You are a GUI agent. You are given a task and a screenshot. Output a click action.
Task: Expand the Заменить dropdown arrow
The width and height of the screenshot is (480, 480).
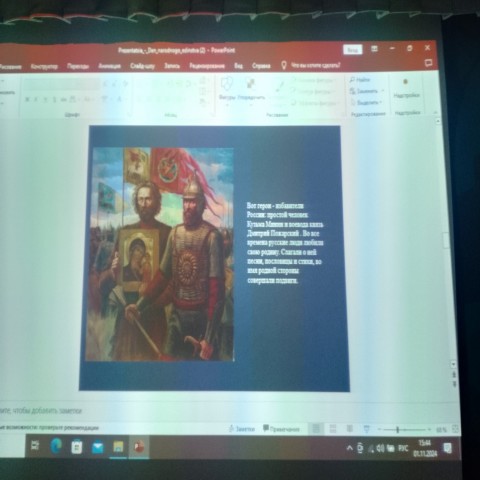pos(383,91)
